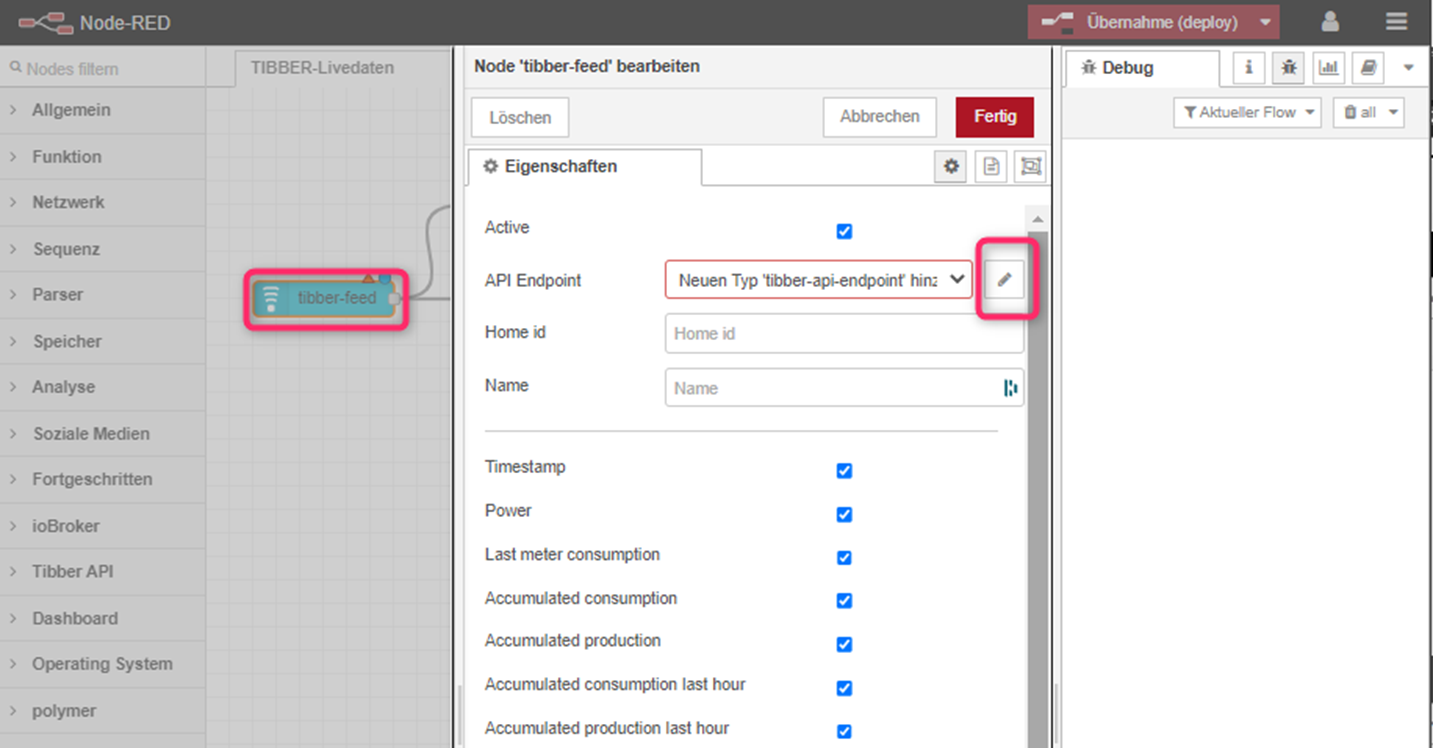
Task: Open the help book sidebar tab icon
Action: [x=1369, y=68]
